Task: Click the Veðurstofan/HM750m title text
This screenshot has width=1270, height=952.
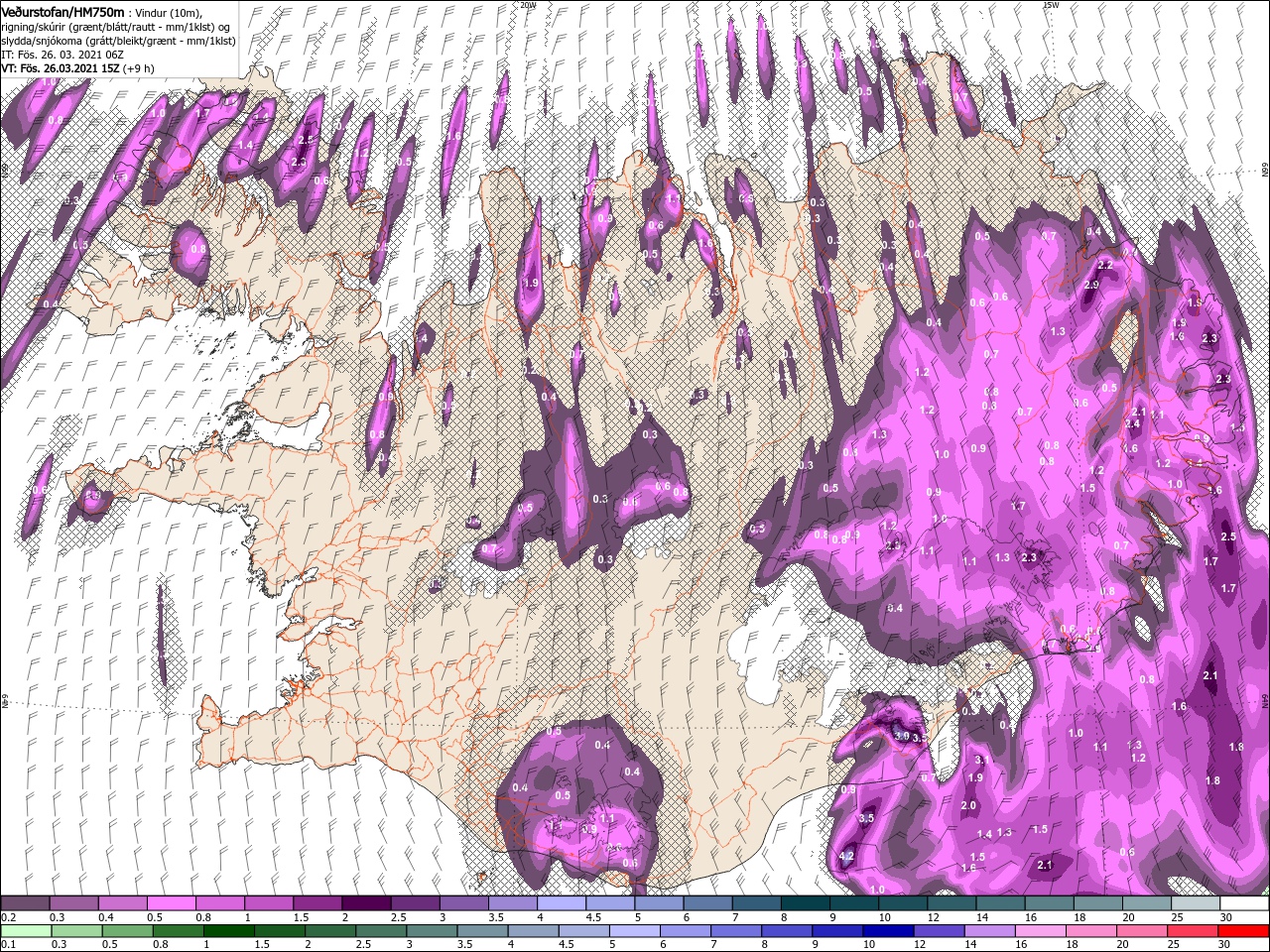Action: pyautogui.click(x=63, y=11)
